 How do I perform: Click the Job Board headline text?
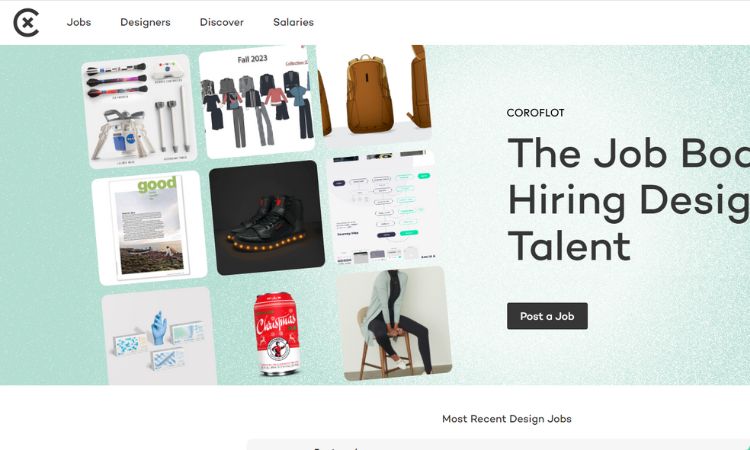click(x=628, y=199)
